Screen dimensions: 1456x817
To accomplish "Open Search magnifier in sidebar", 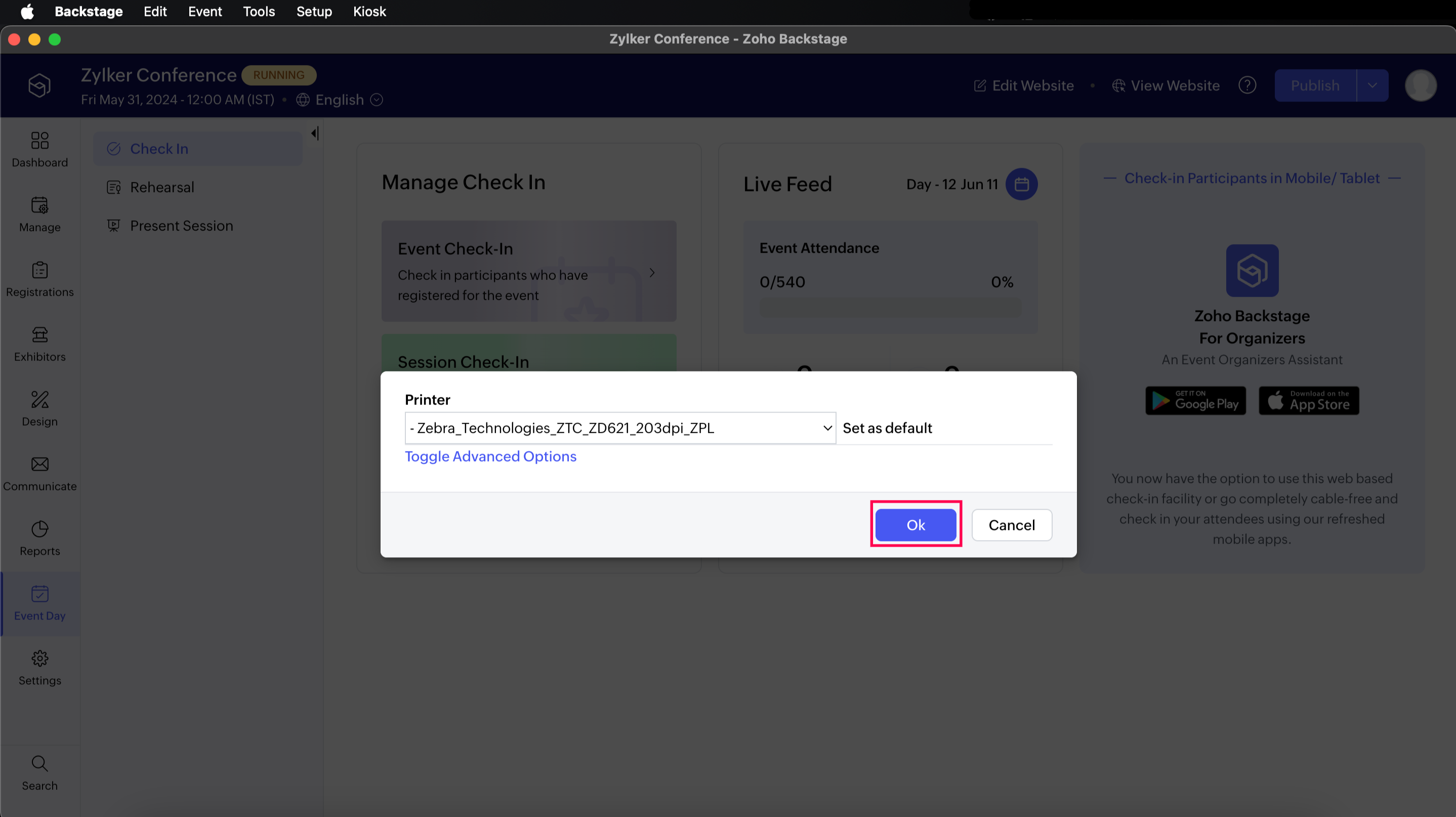I will click(x=39, y=764).
